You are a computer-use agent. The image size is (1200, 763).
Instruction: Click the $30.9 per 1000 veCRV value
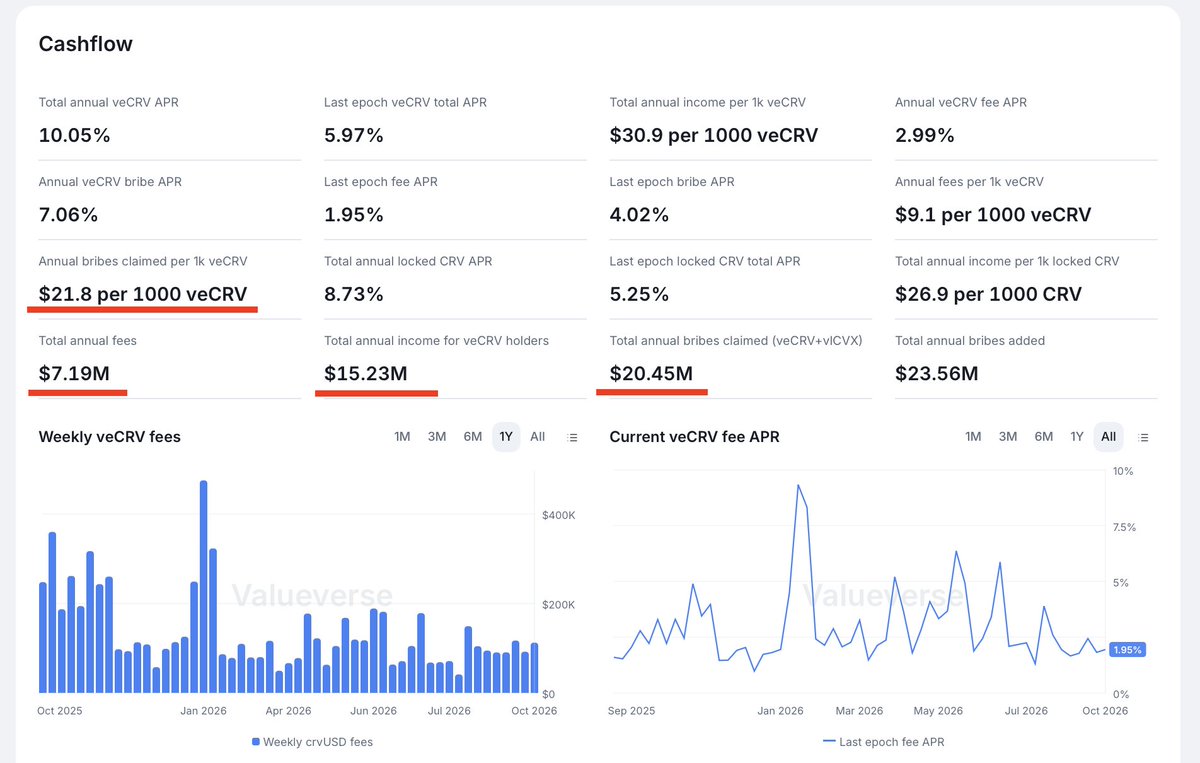(714, 135)
